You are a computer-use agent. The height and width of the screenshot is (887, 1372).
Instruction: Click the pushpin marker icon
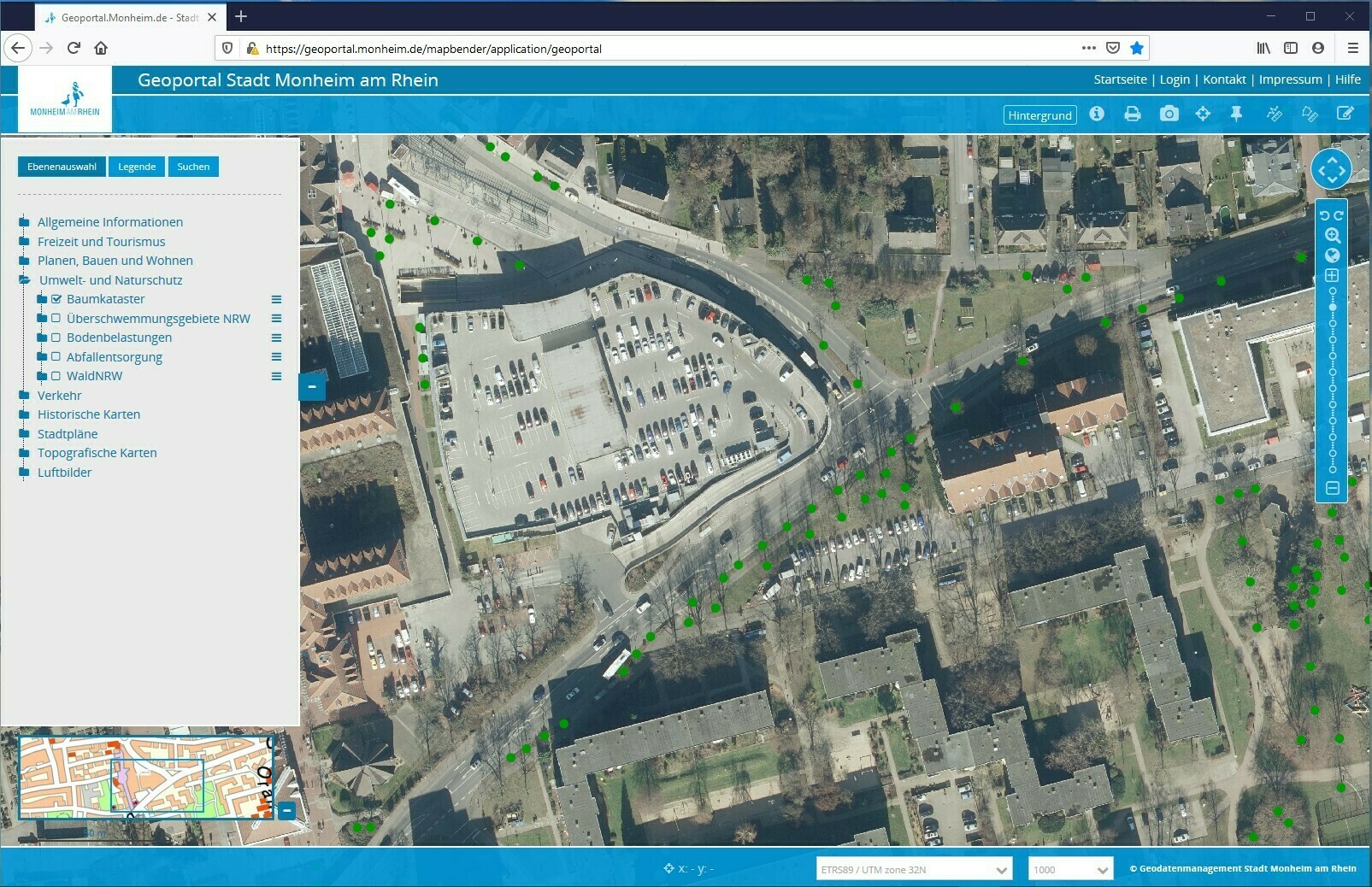1236,114
